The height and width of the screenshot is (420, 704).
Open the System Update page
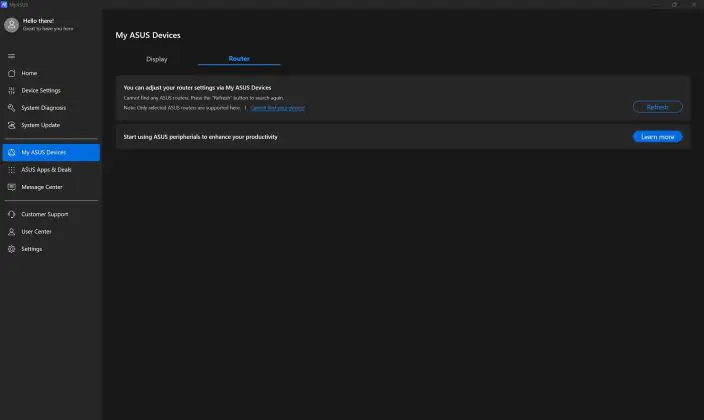tap(51, 125)
